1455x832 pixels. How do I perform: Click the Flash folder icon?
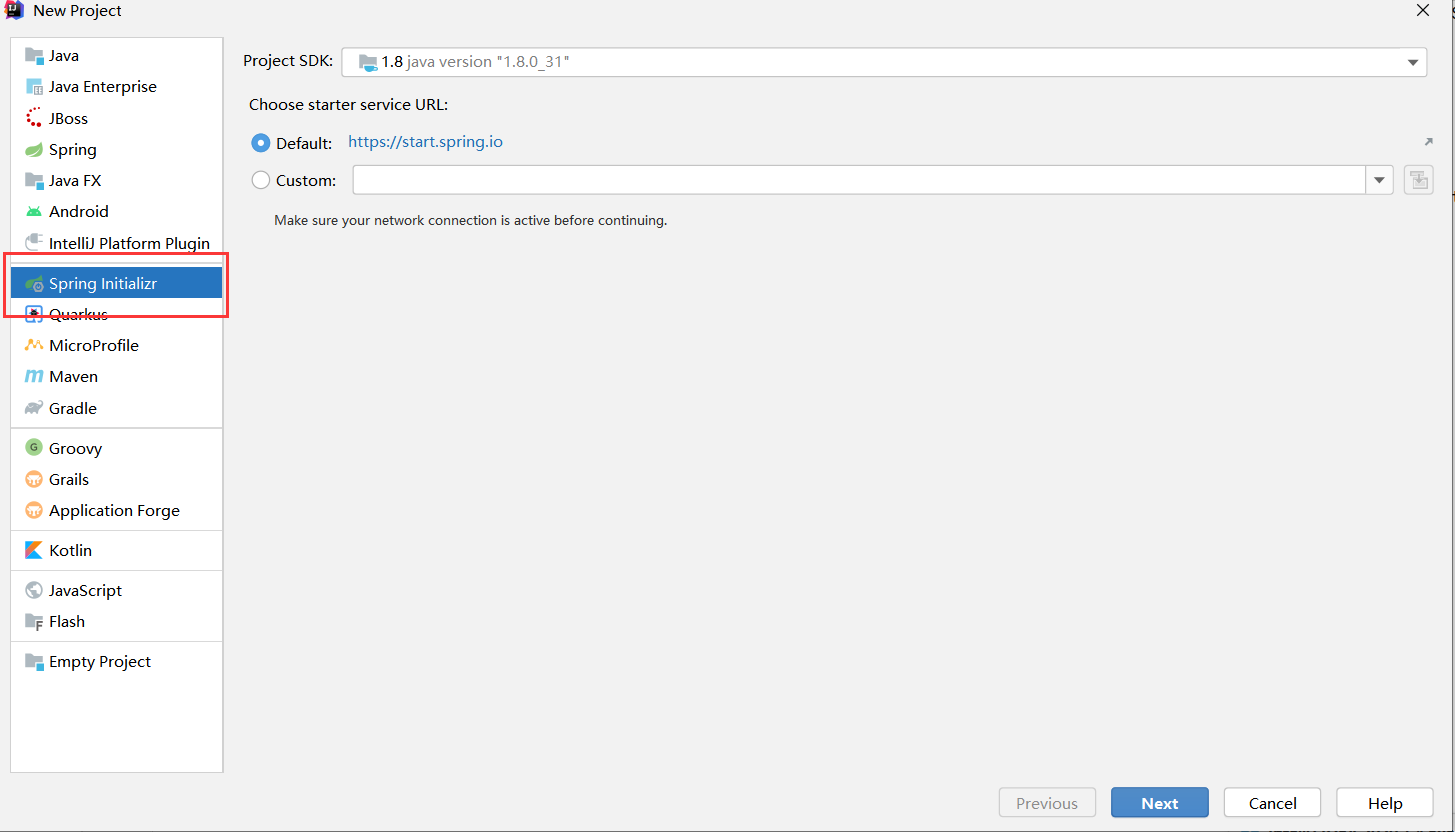tap(34, 622)
